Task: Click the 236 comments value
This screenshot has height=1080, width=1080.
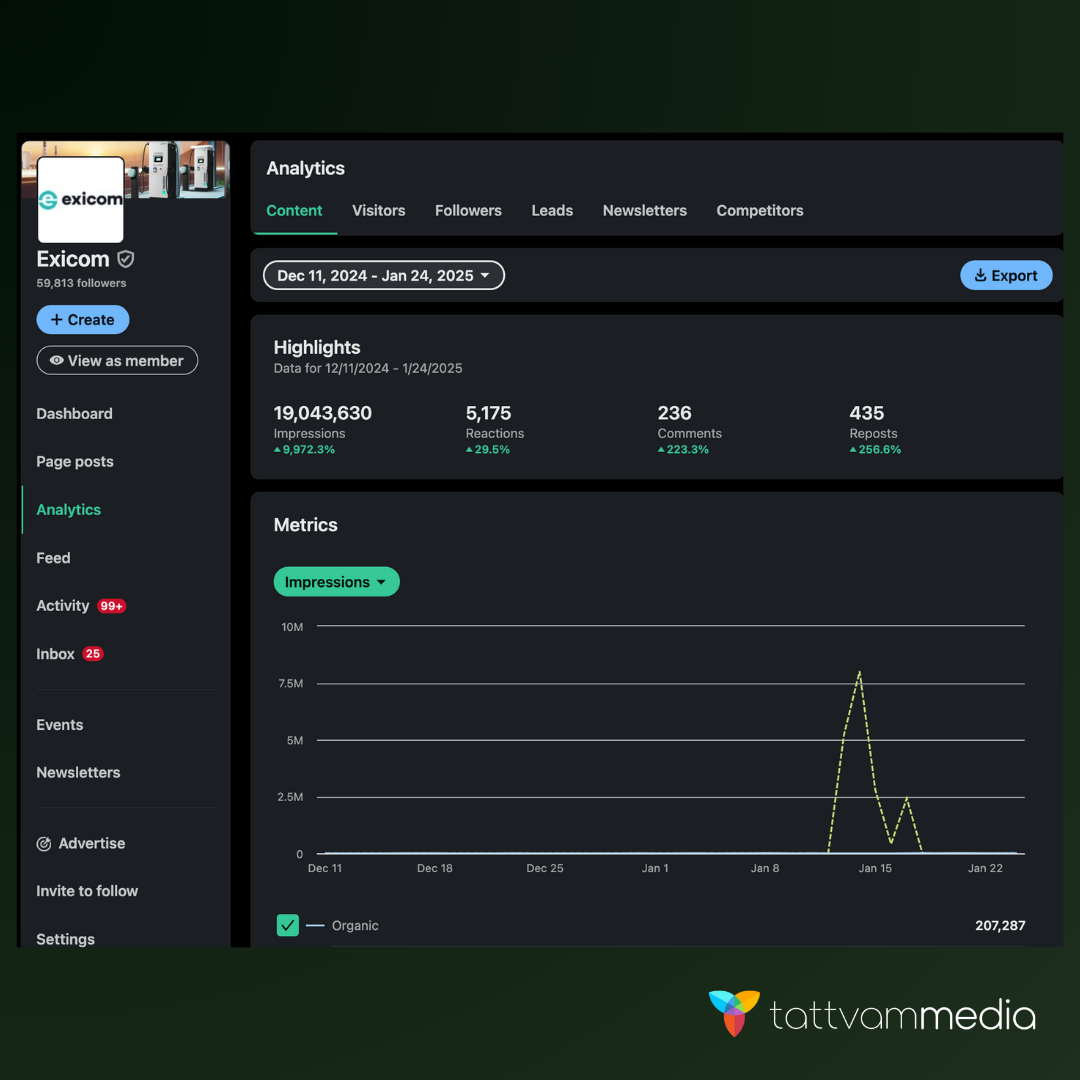Action: [x=674, y=413]
